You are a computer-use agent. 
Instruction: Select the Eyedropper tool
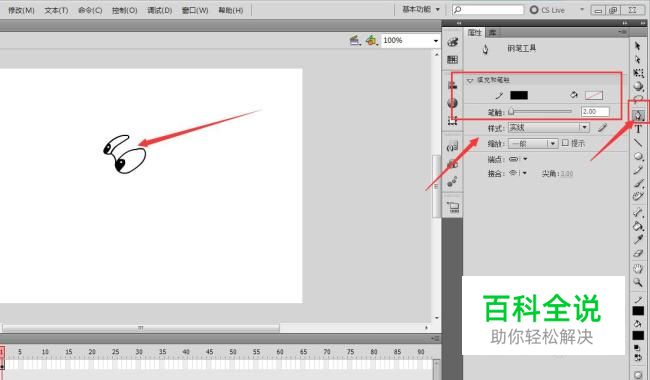click(638, 240)
